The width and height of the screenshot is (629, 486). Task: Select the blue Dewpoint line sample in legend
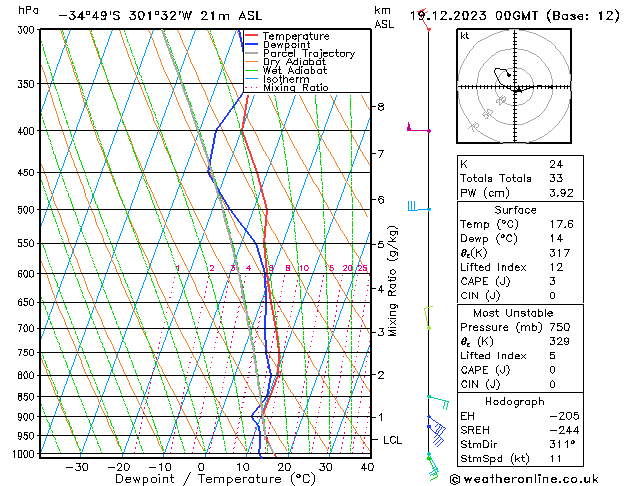tap(251, 45)
